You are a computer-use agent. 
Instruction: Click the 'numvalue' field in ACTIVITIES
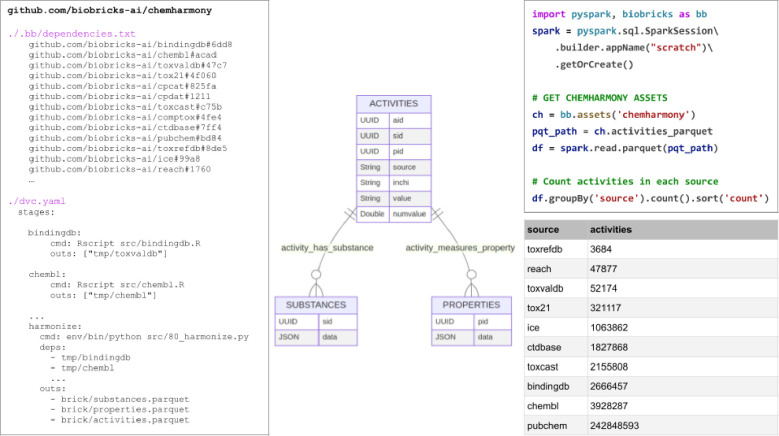point(410,214)
